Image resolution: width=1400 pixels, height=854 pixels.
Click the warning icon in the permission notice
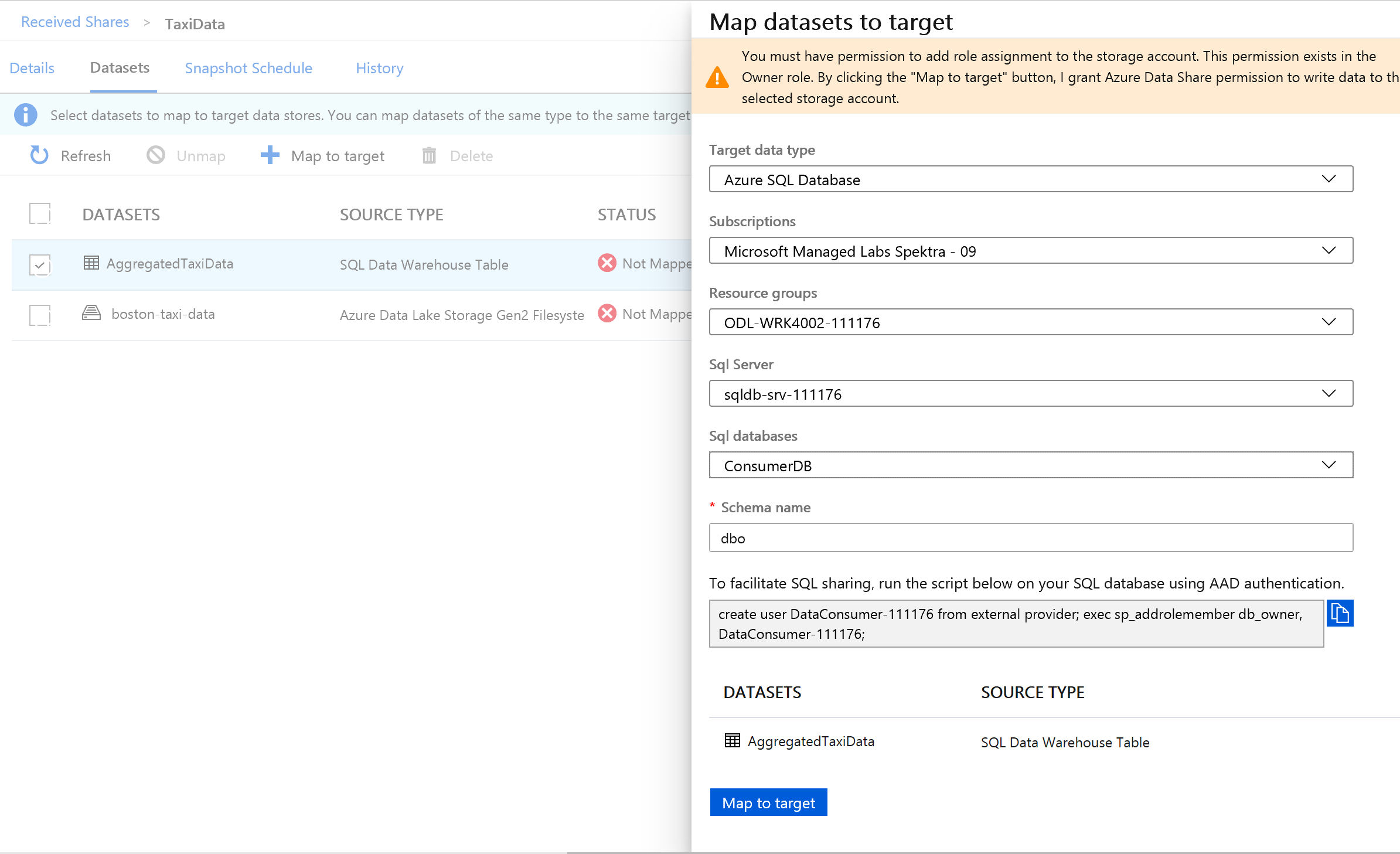[717, 76]
